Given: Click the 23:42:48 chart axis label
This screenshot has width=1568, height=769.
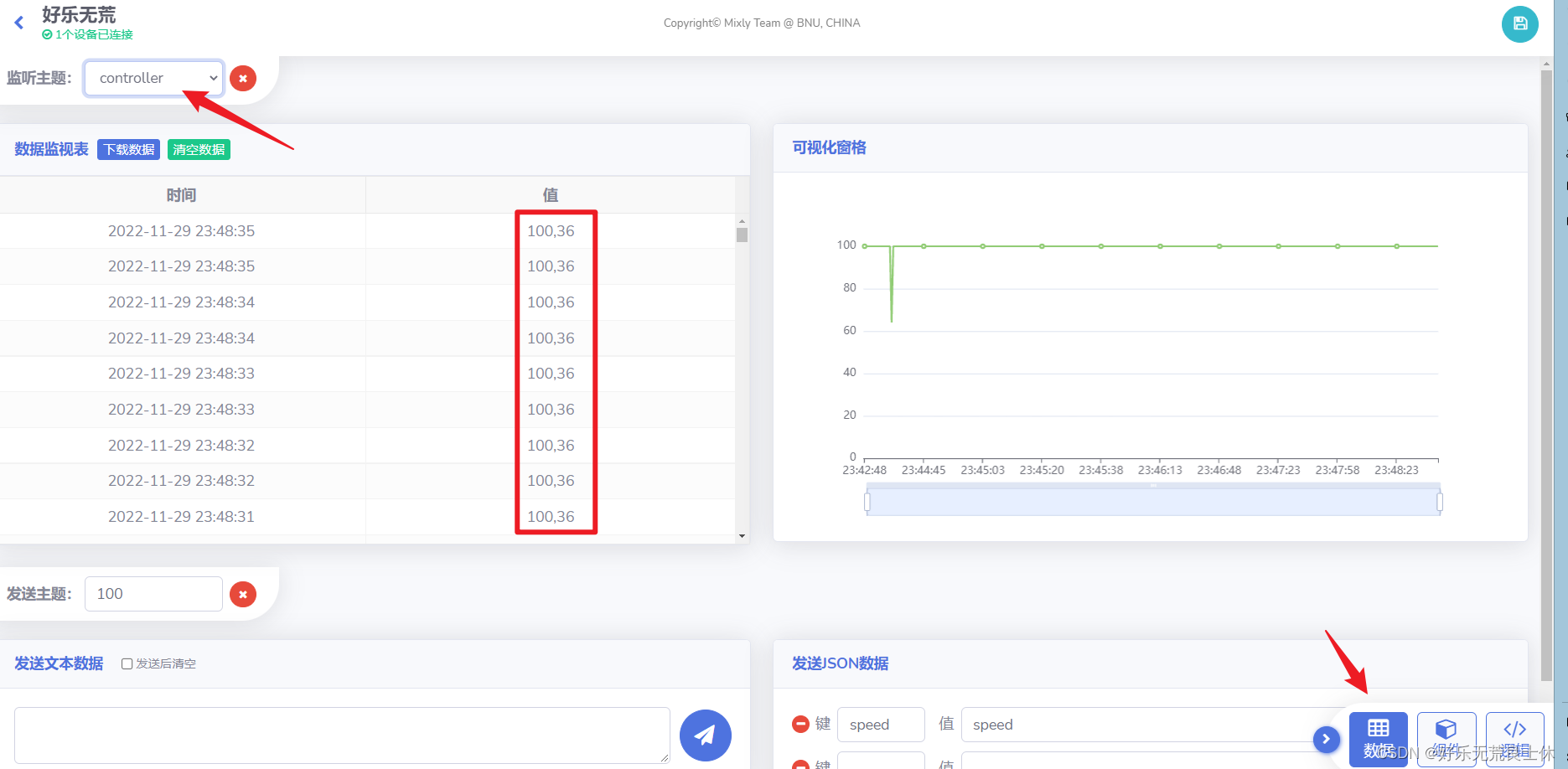Looking at the screenshot, I should [864, 470].
